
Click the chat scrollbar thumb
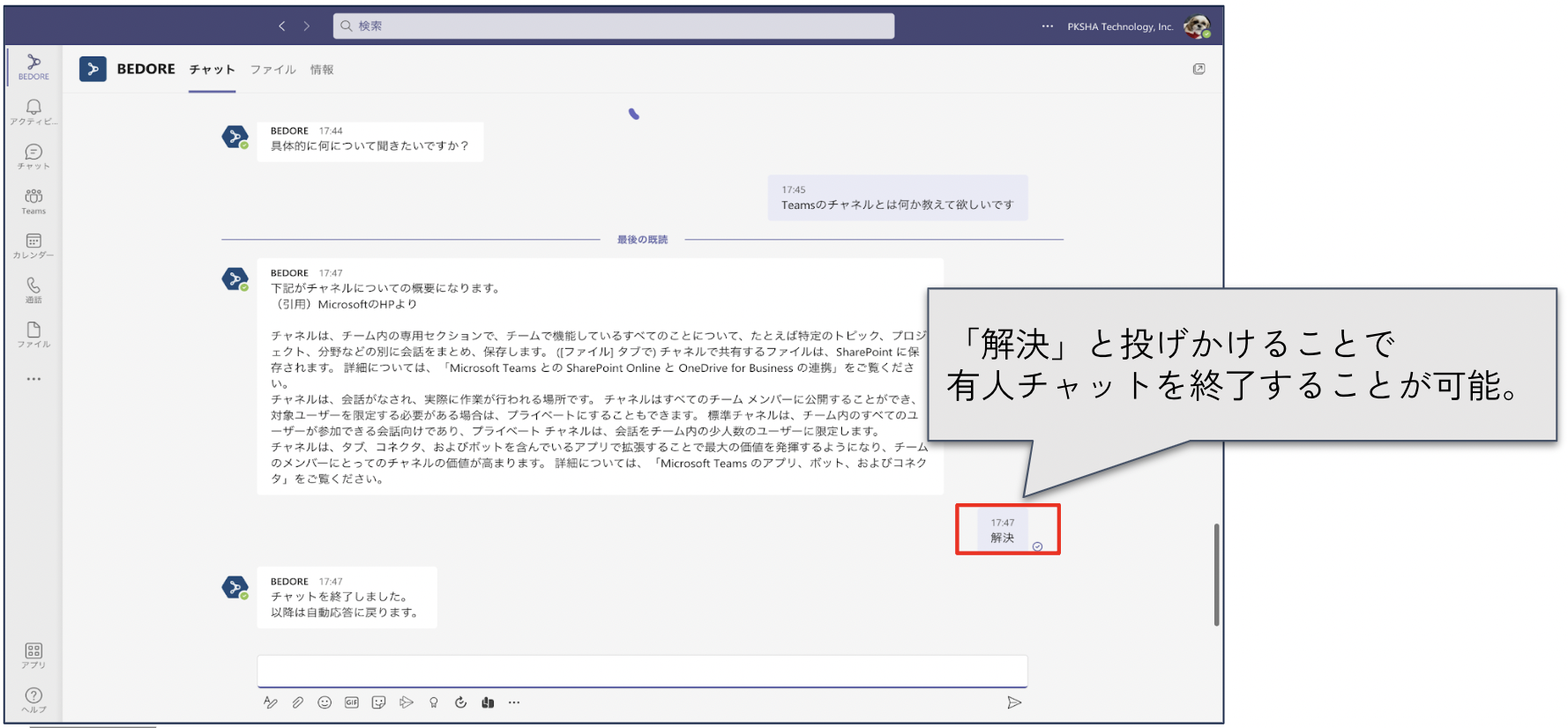click(x=1216, y=575)
